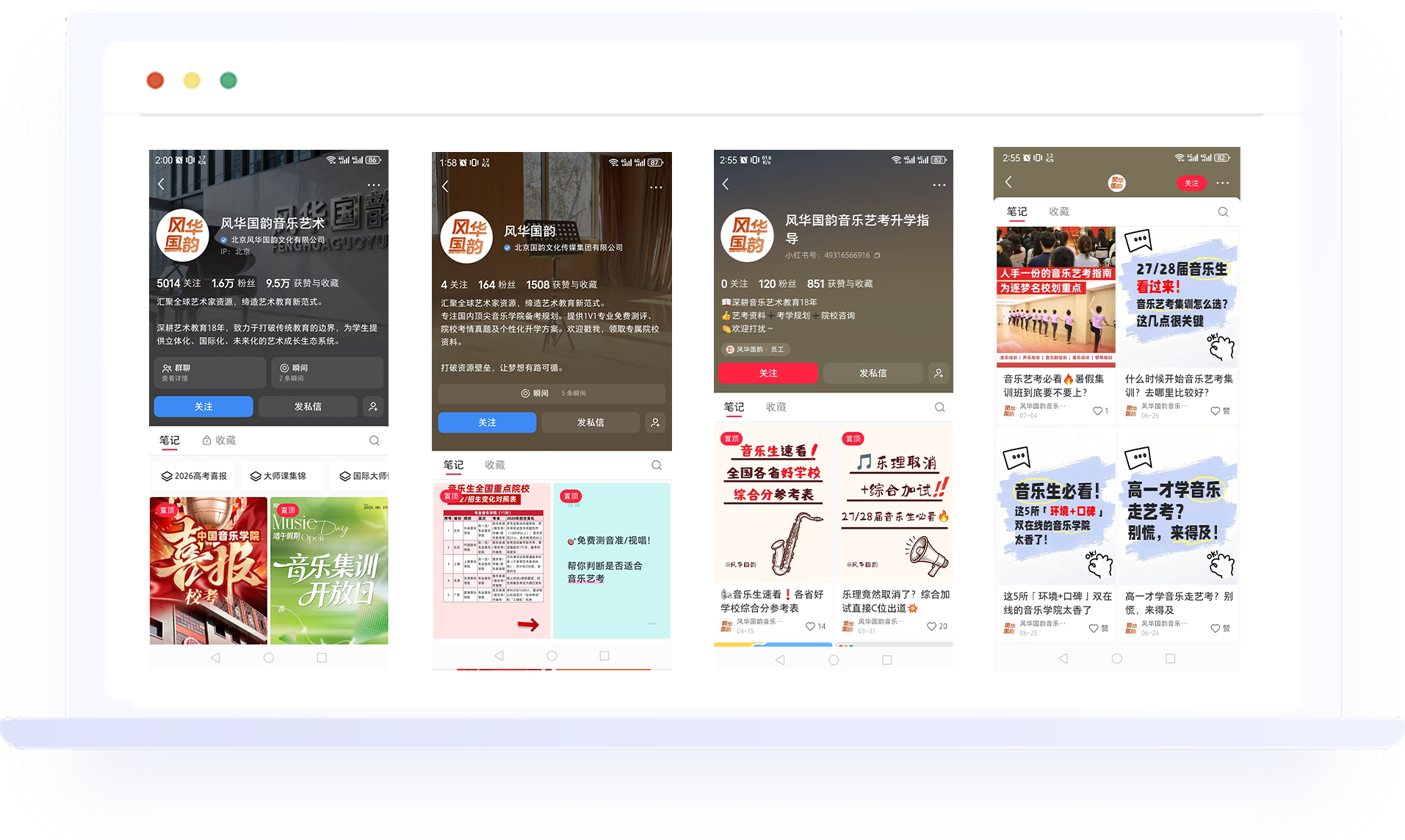Open the locked 收藏 tab on the 2:00 phone
This screenshot has height=840, width=1405.
(220, 441)
